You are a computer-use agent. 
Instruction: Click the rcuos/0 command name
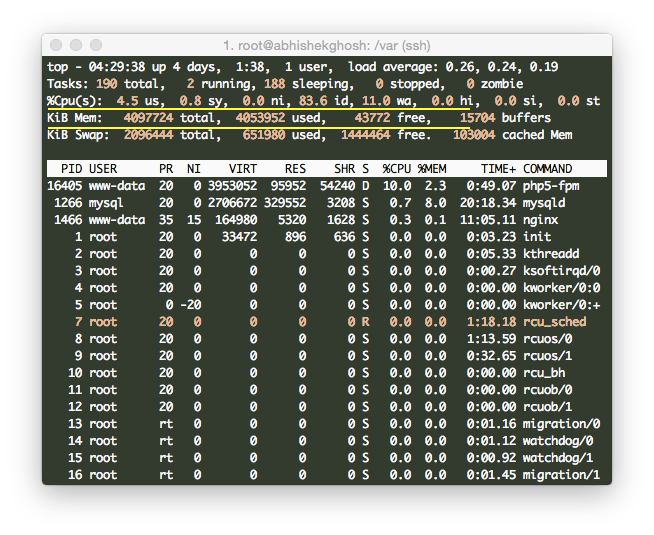point(548,339)
